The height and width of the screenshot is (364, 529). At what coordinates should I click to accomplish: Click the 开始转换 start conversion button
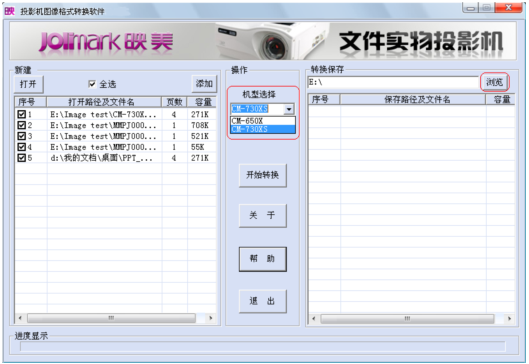[x=262, y=175]
